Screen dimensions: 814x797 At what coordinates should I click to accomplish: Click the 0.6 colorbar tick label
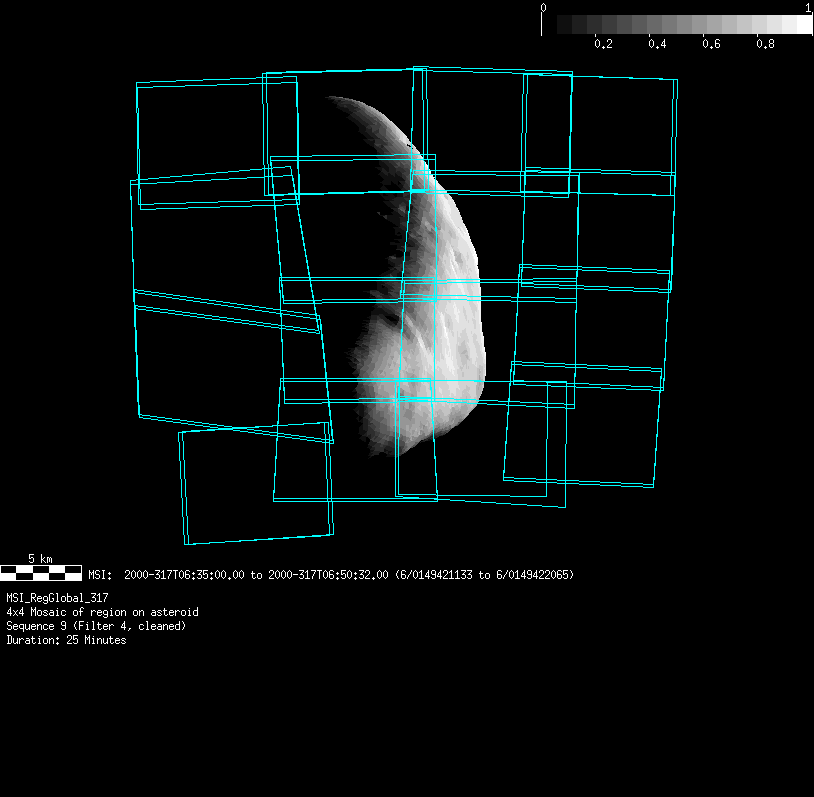click(x=711, y=44)
